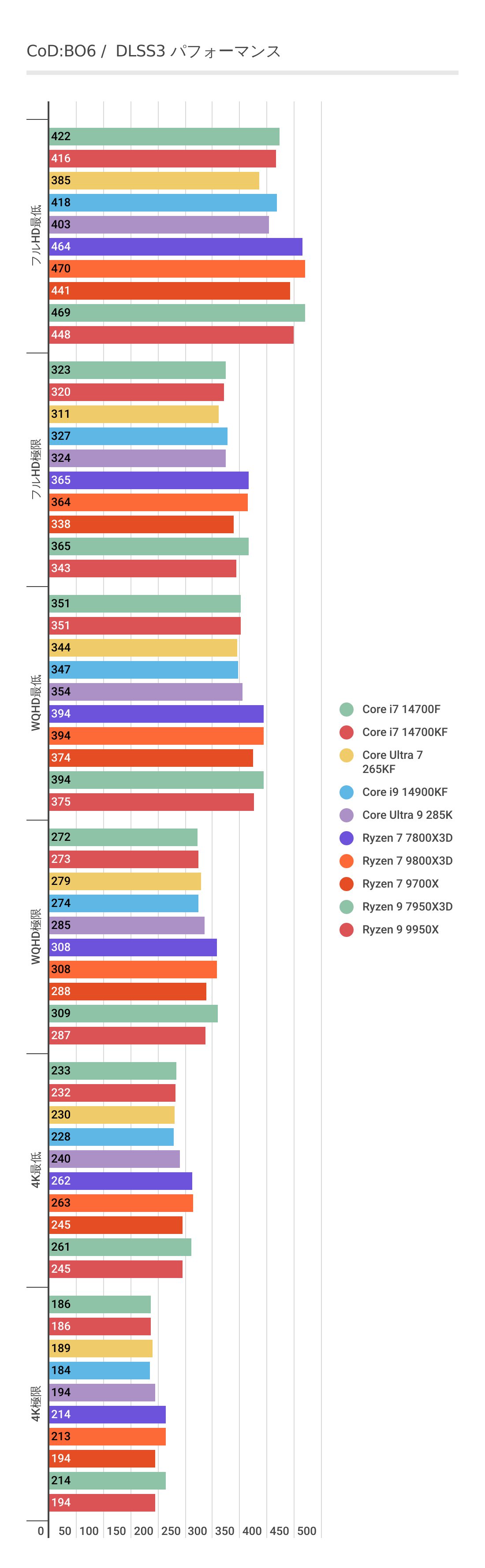Image resolution: width=485 pixels, height=1568 pixels.
Task: Select the Ryzen 7 9700X legend label
Action: [400, 884]
